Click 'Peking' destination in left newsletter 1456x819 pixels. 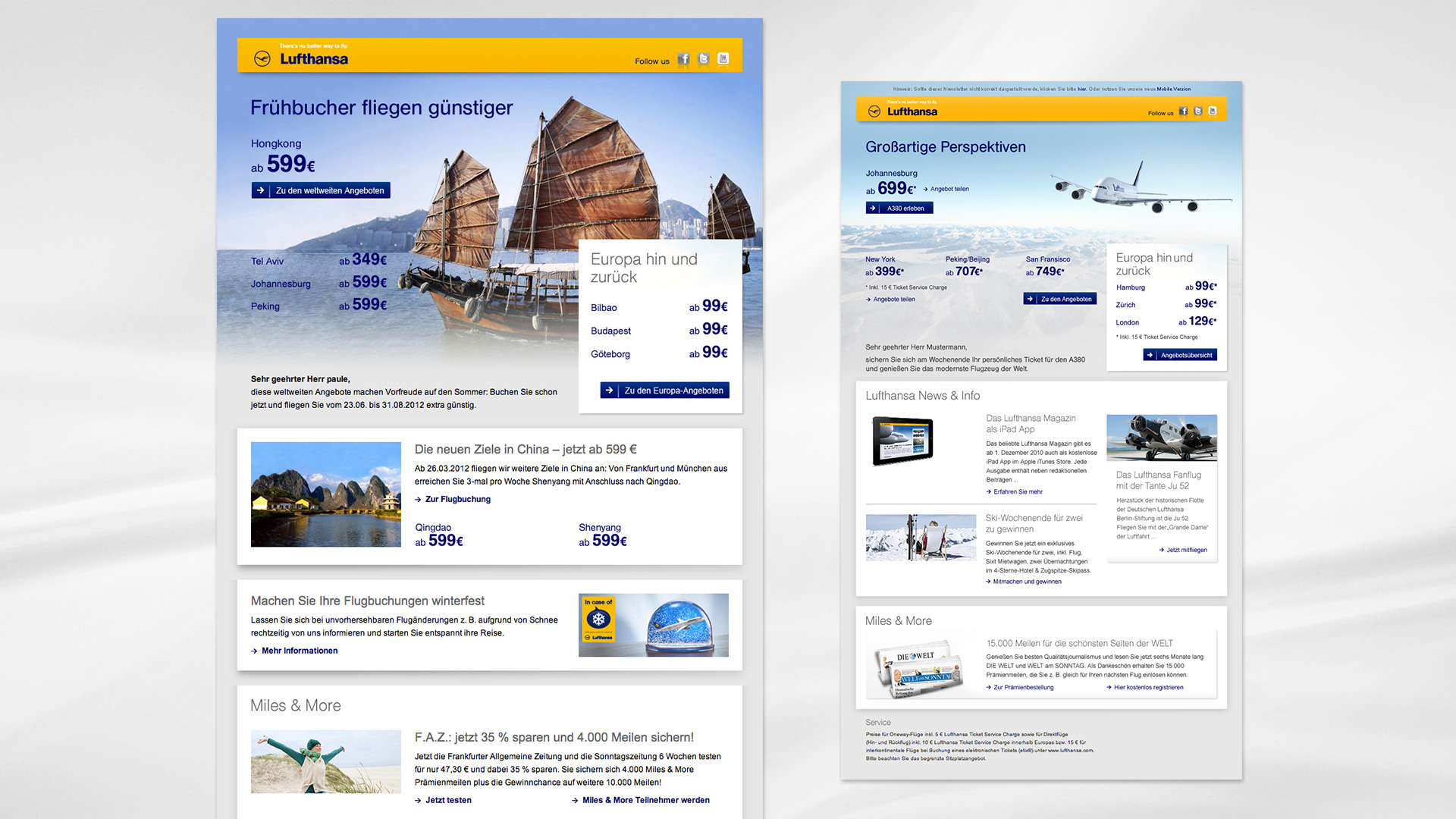point(265,306)
